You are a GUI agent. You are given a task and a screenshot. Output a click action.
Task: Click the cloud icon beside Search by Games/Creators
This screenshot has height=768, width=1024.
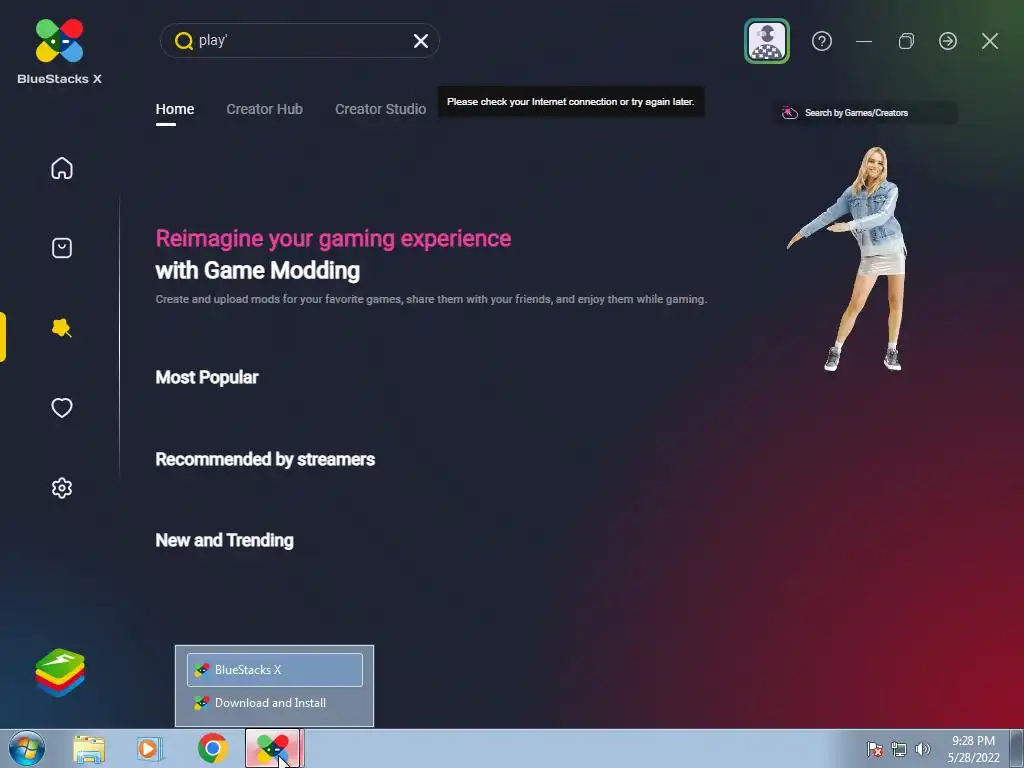[x=790, y=113]
